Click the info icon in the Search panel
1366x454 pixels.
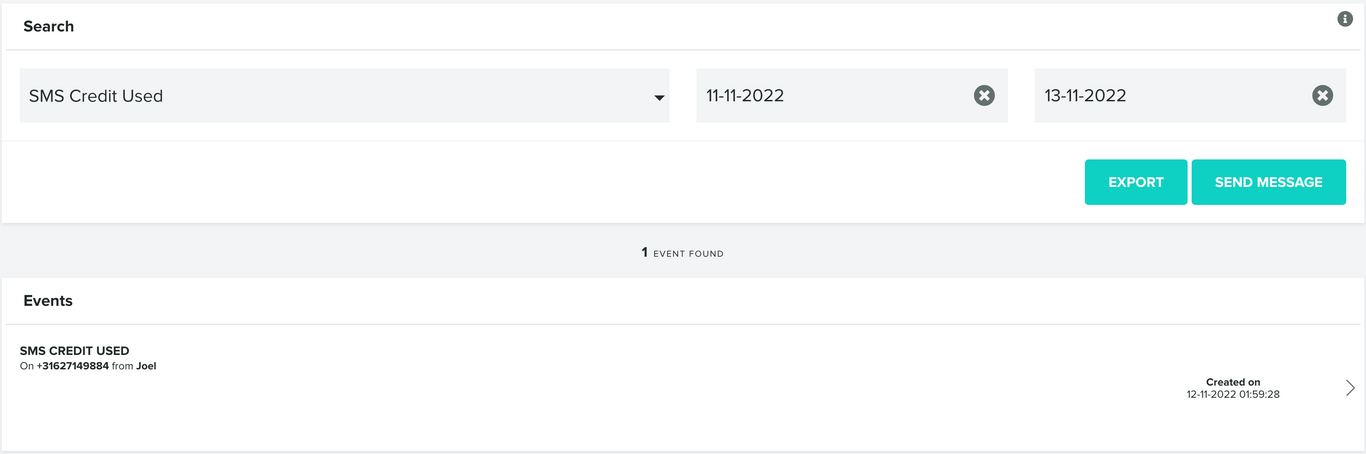1345,19
